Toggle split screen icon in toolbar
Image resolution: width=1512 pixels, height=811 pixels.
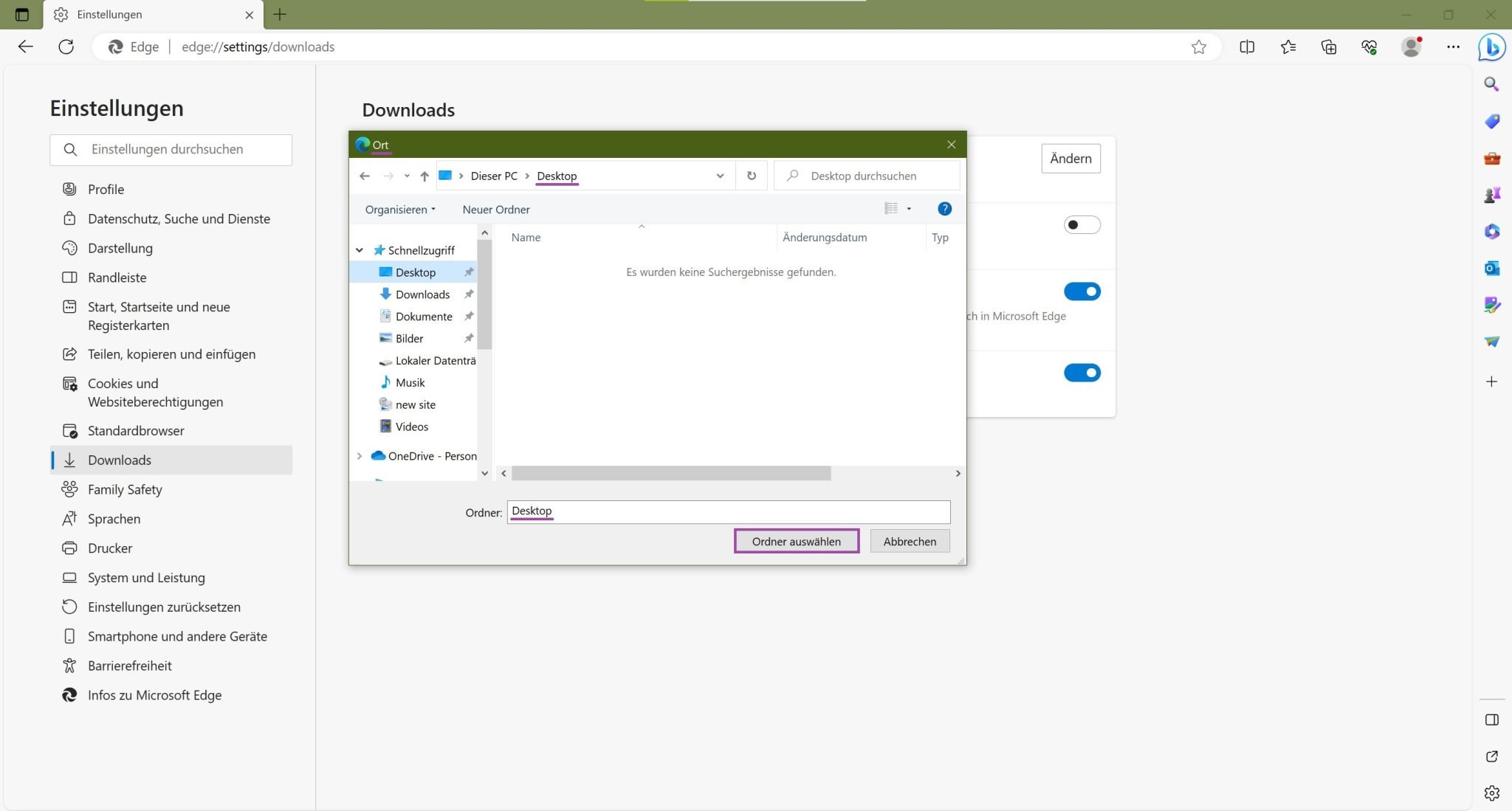[1247, 47]
